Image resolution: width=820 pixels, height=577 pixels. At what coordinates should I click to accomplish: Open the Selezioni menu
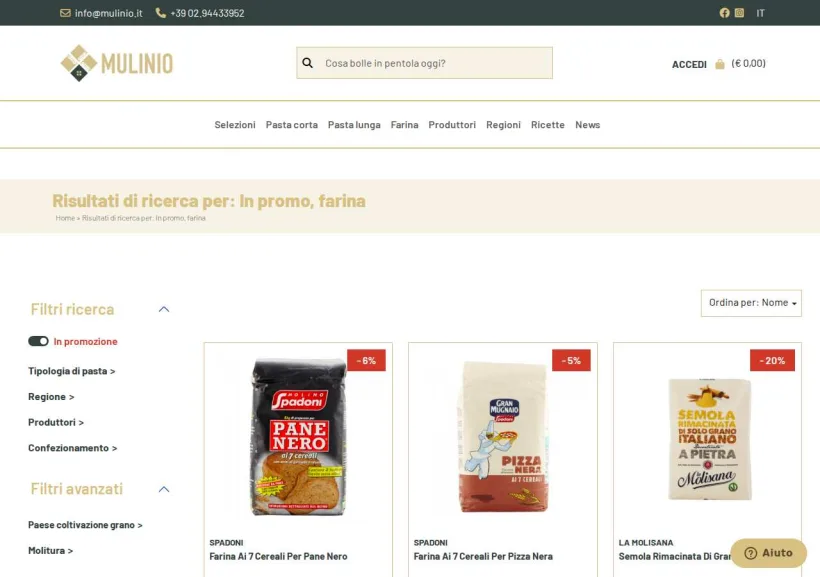pos(235,125)
